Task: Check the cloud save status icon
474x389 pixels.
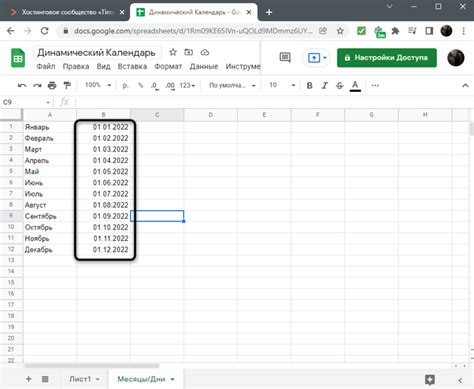Action: (x=205, y=52)
